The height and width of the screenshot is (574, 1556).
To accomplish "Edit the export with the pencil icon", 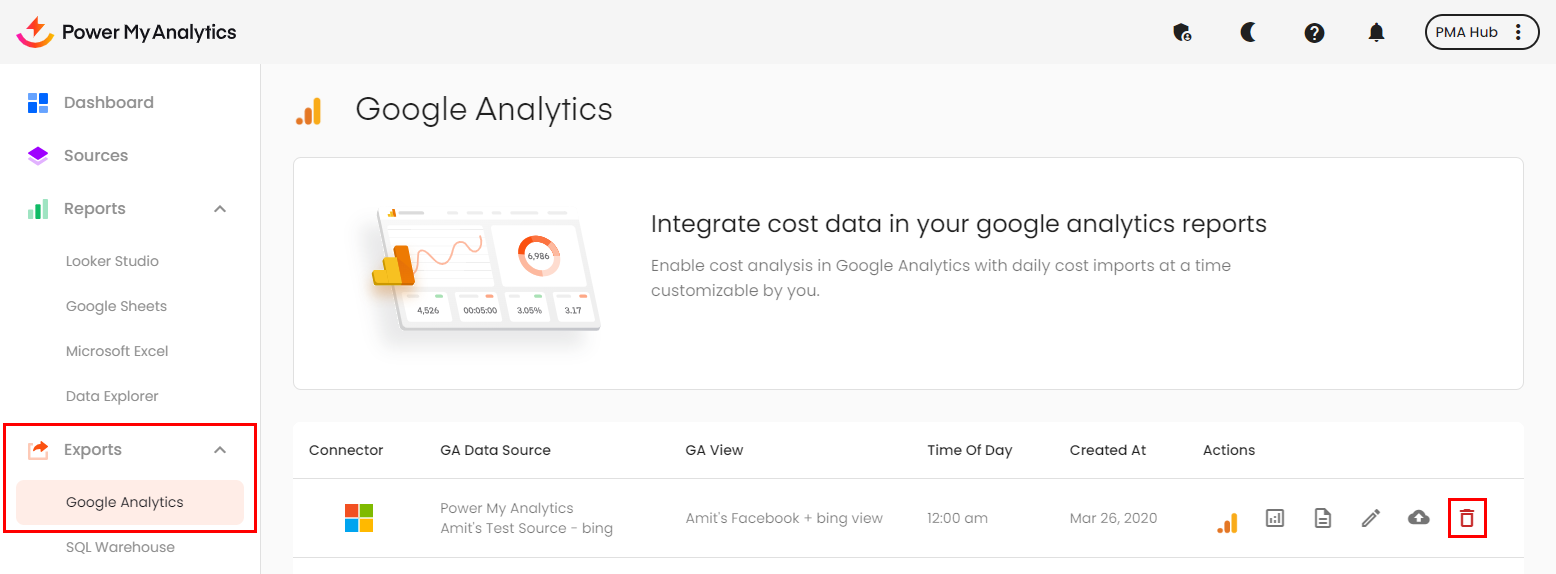I will (x=1370, y=518).
